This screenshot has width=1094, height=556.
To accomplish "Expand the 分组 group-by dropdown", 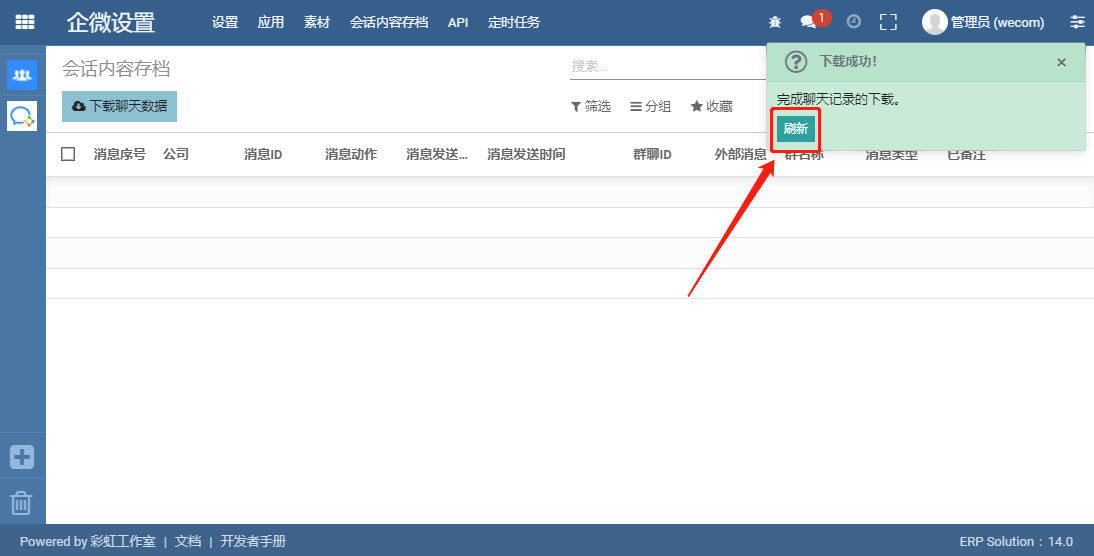I will coord(650,106).
